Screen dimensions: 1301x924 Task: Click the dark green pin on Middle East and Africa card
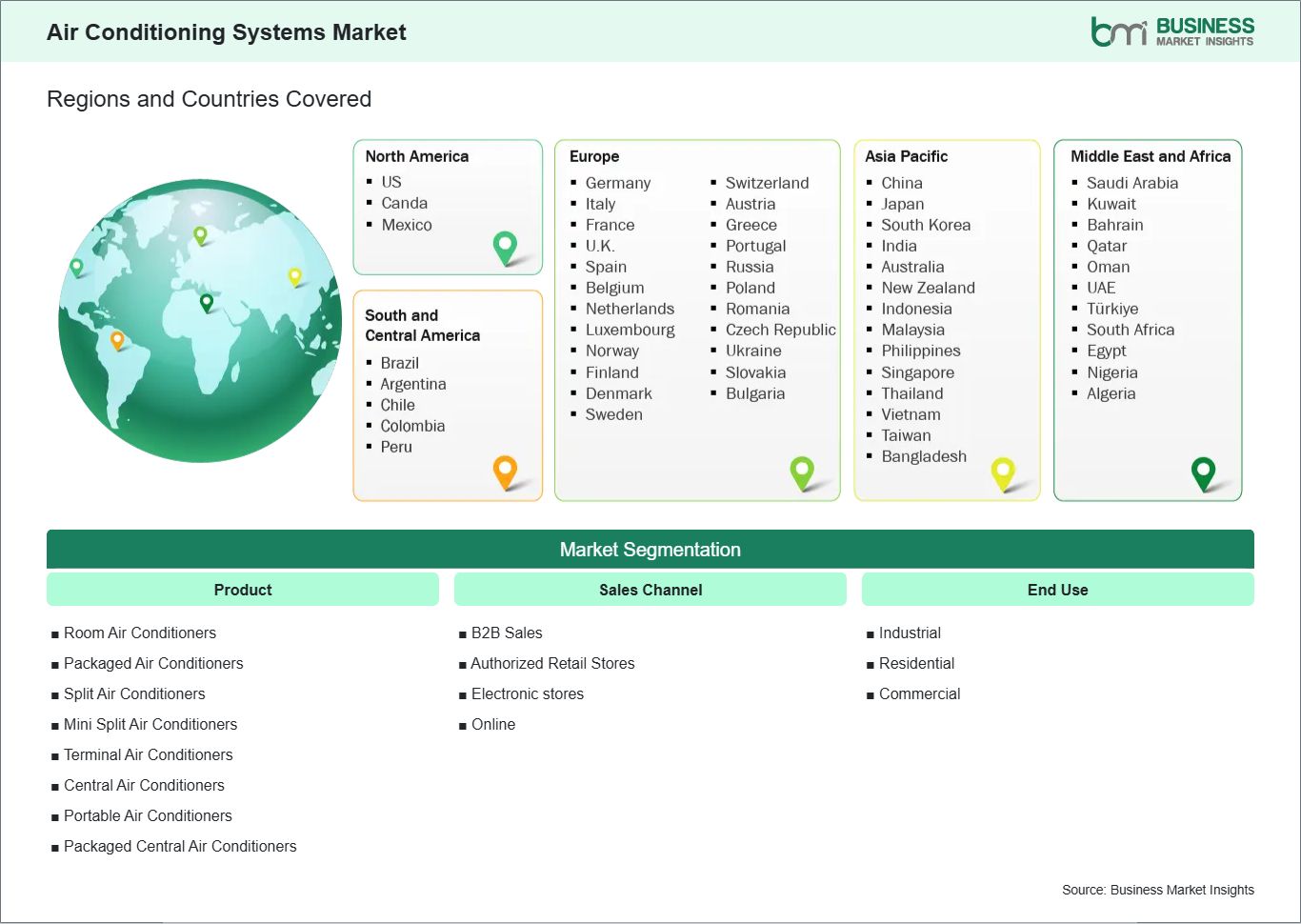[1205, 472]
